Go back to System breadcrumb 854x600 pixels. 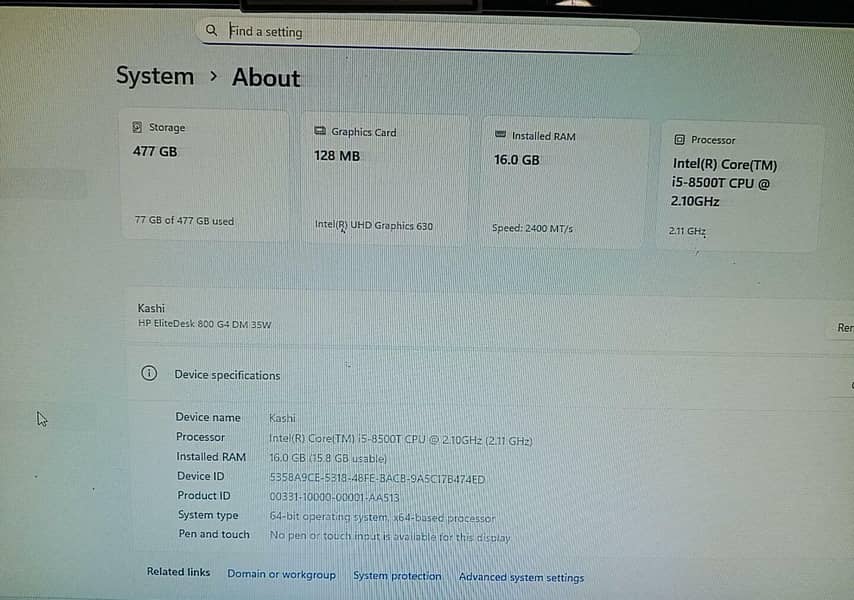click(155, 76)
